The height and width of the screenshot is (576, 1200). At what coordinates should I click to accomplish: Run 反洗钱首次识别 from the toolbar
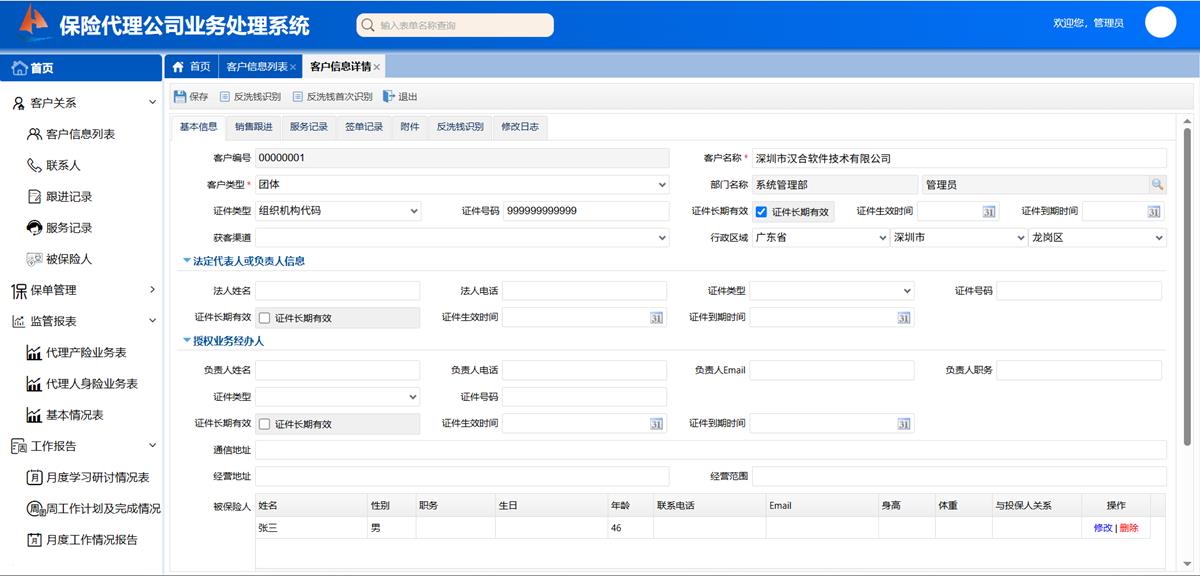coord(332,97)
